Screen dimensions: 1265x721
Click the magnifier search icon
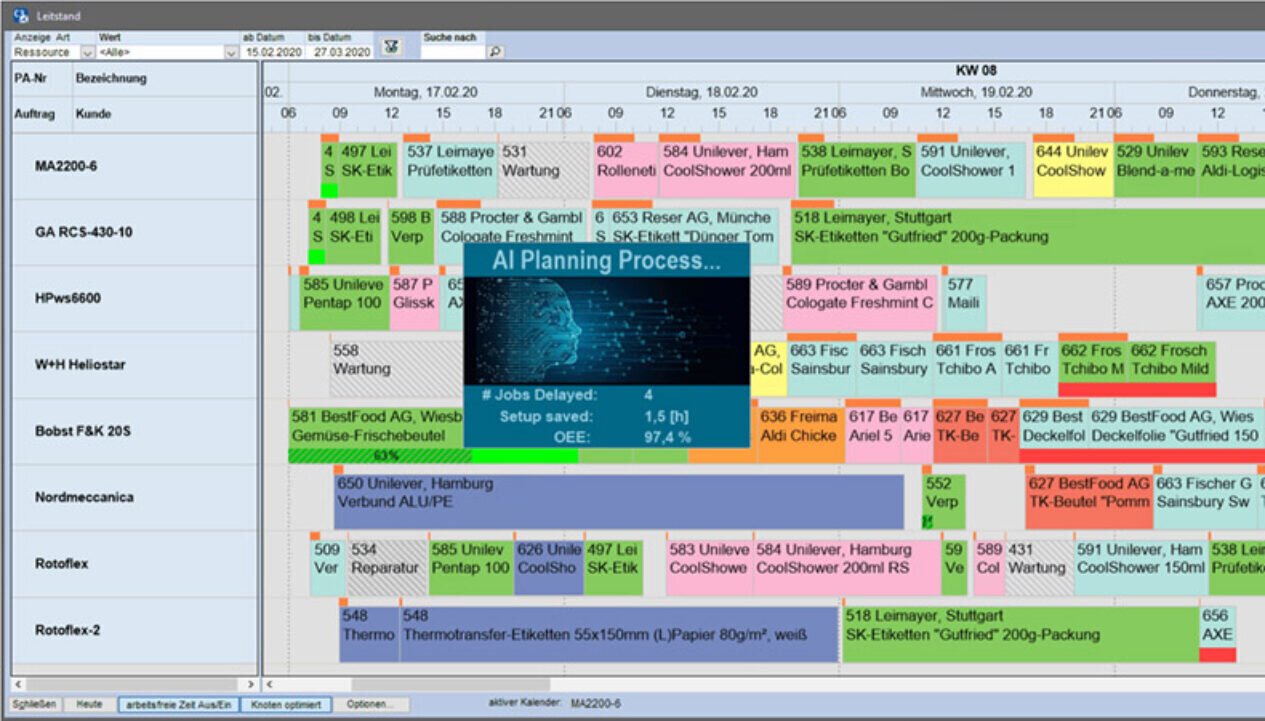point(494,52)
